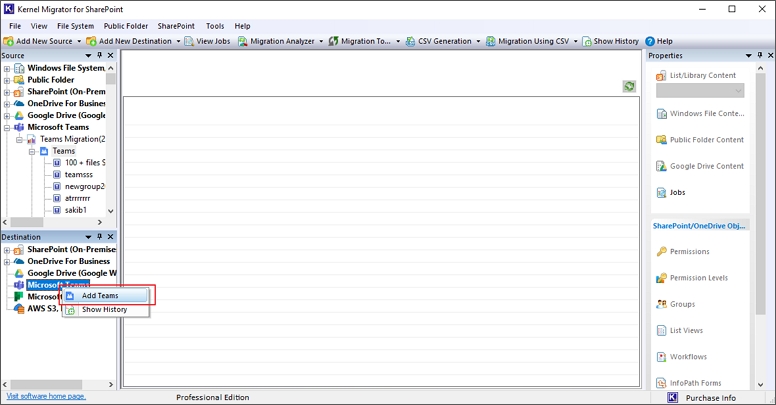The image size is (776, 405).
Task: Open Jobs in the Properties panel
Action: coord(671,192)
